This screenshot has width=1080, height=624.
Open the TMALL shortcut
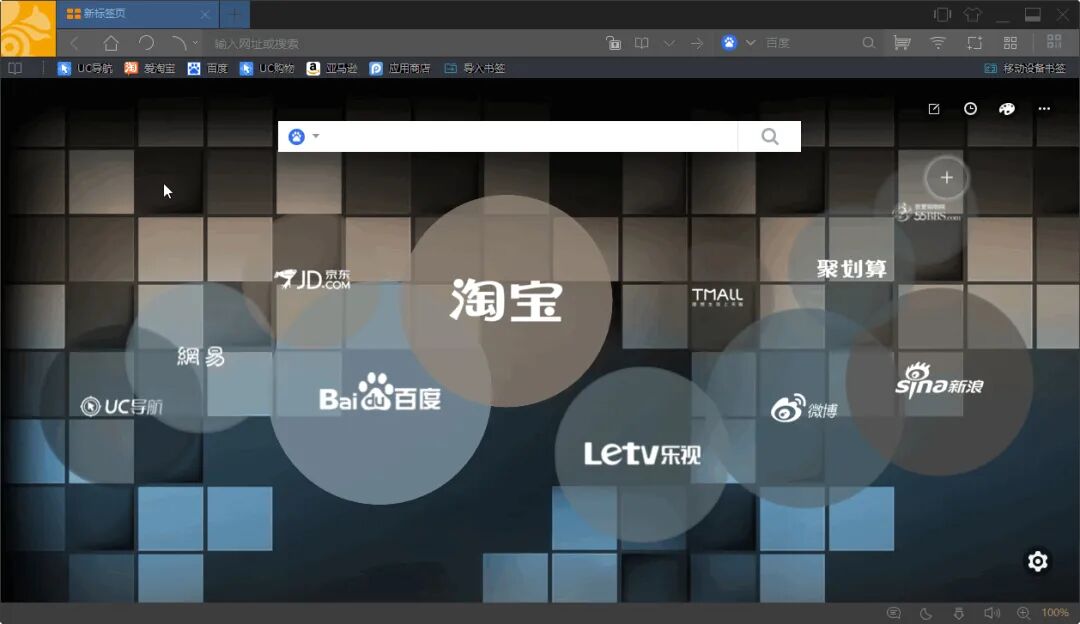coord(717,296)
